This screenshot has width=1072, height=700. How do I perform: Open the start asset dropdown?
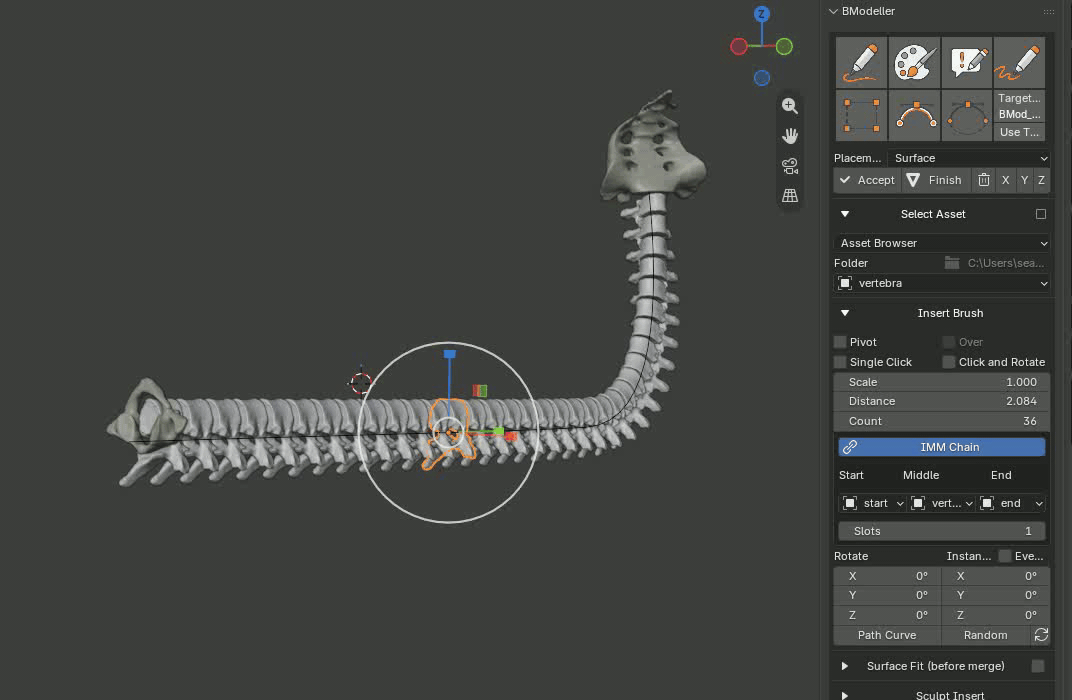pos(872,503)
